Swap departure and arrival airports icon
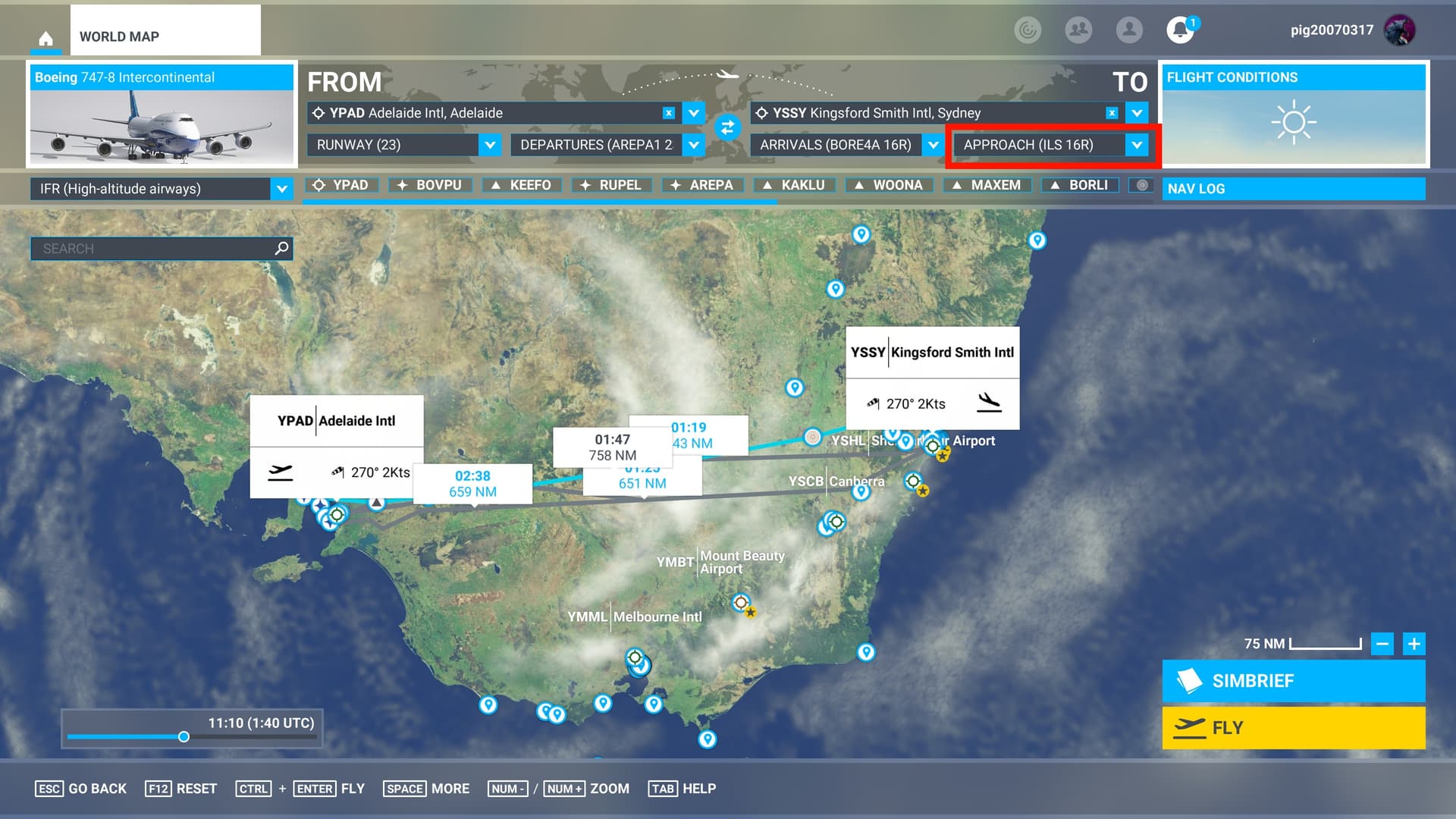The image size is (1456, 819). pos(727,127)
